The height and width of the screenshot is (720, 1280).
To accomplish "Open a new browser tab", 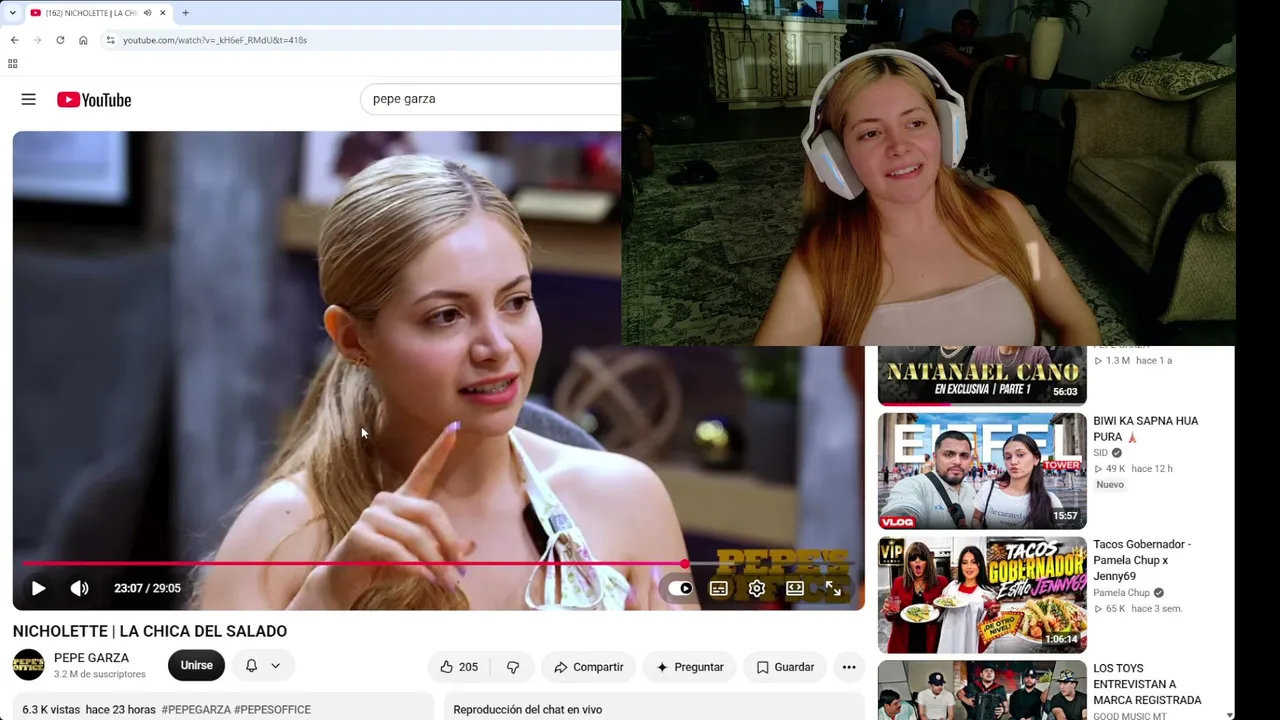I will (185, 13).
